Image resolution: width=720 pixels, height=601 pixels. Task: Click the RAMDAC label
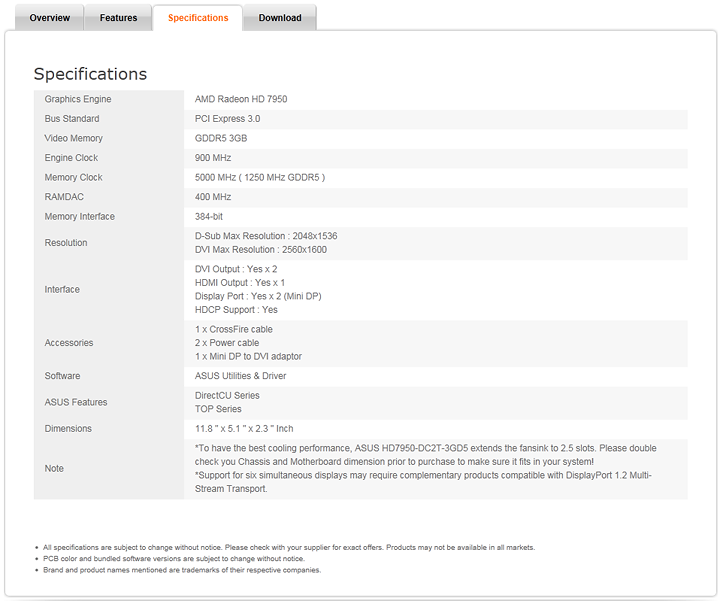tap(64, 197)
